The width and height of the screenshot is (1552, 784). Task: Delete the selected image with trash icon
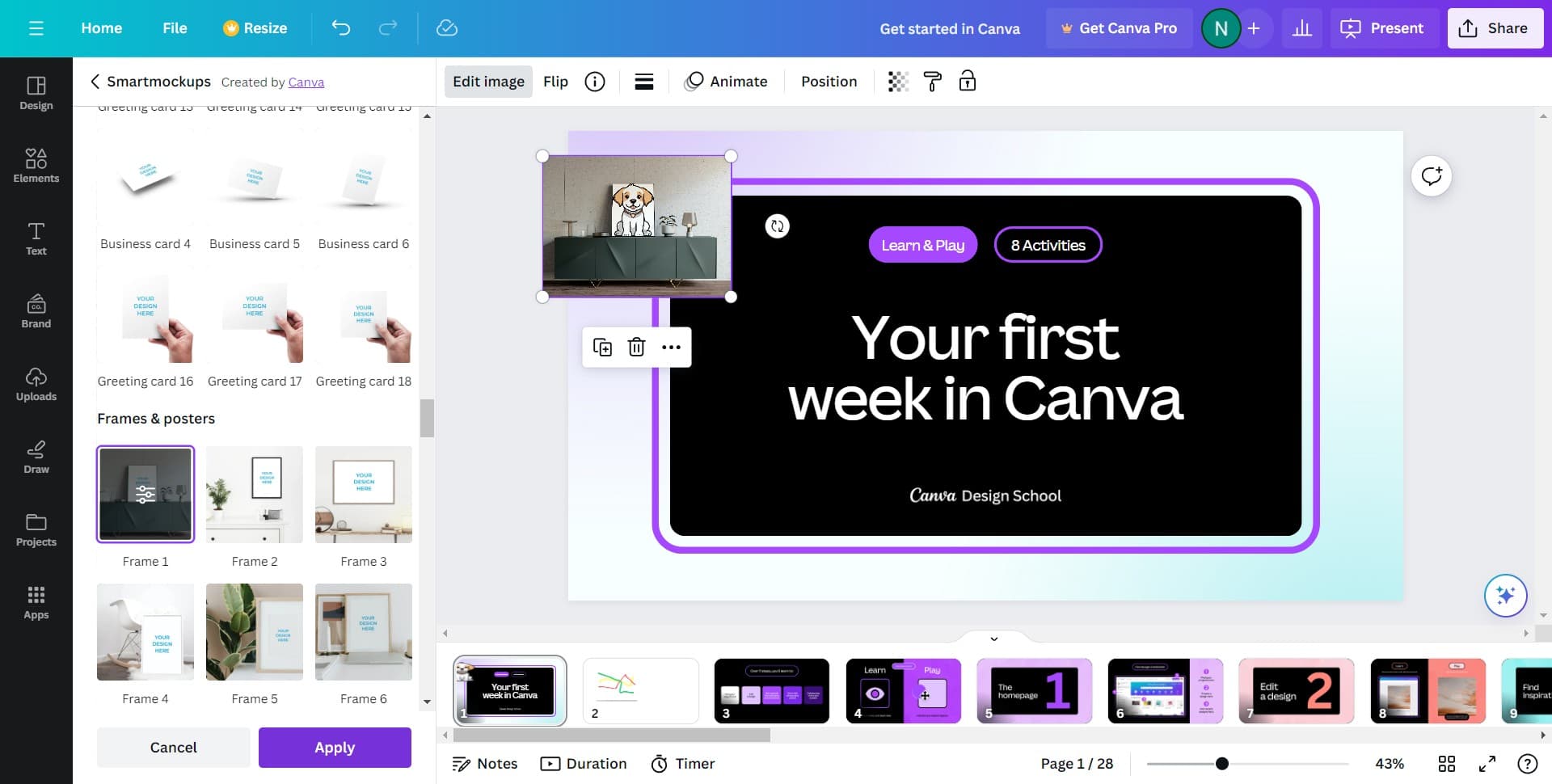coord(637,348)
